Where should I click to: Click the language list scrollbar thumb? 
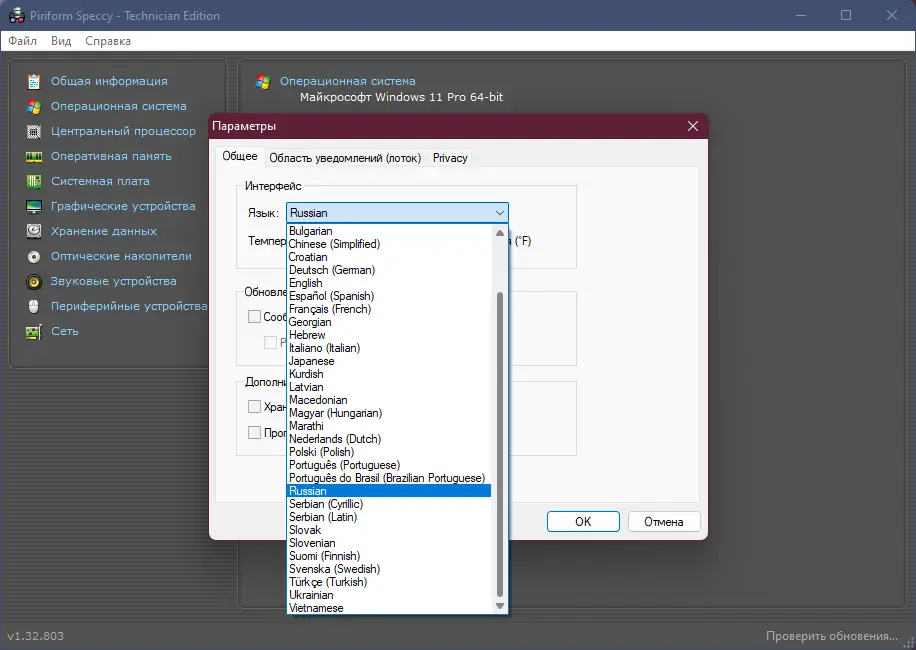pos(499,444)
